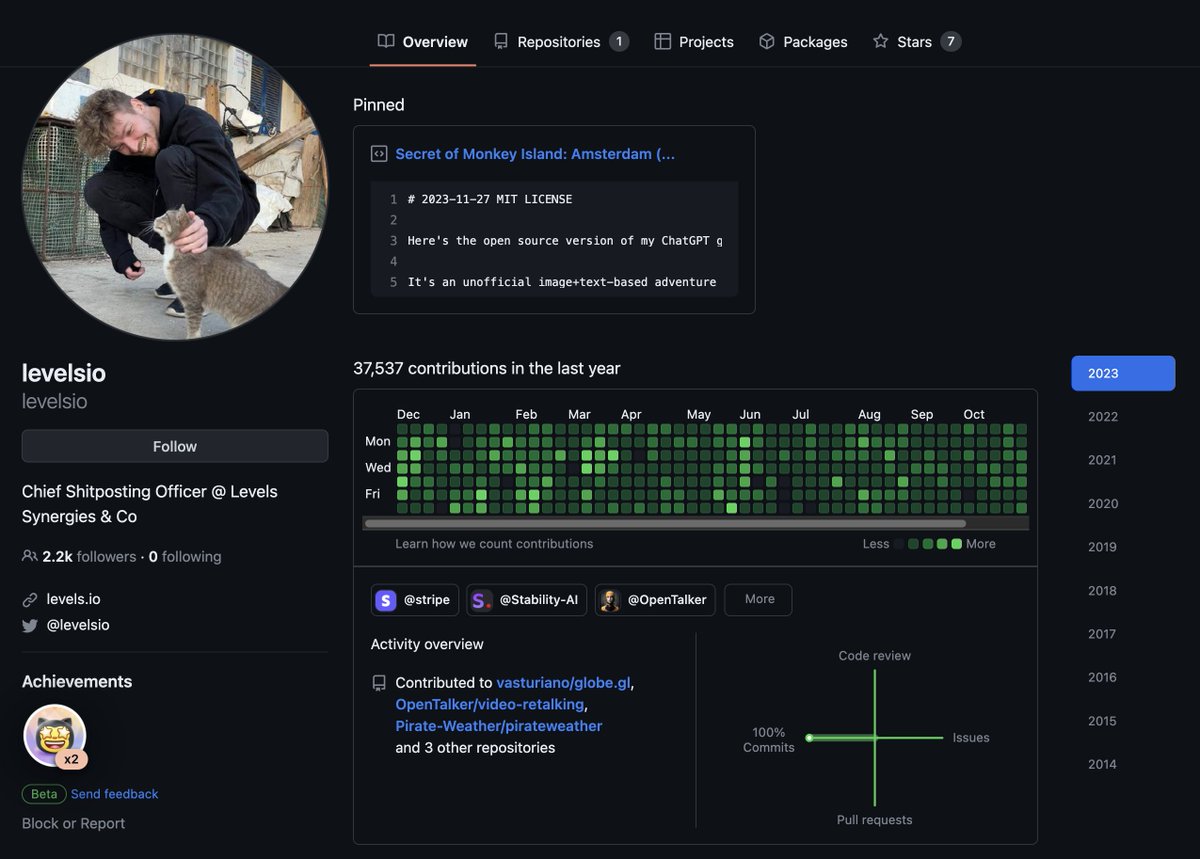The width and height of the screenshot is (1200, 859).
Task: Open the Starstruck achievement badge
Action: (55, 736)
